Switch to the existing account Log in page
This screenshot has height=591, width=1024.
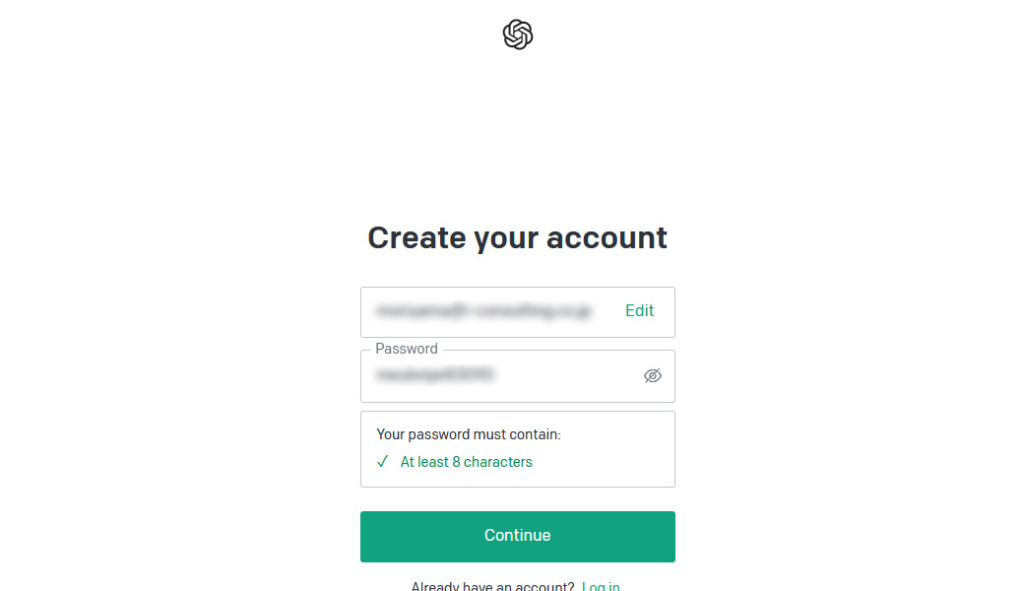(x=600, y=586)
